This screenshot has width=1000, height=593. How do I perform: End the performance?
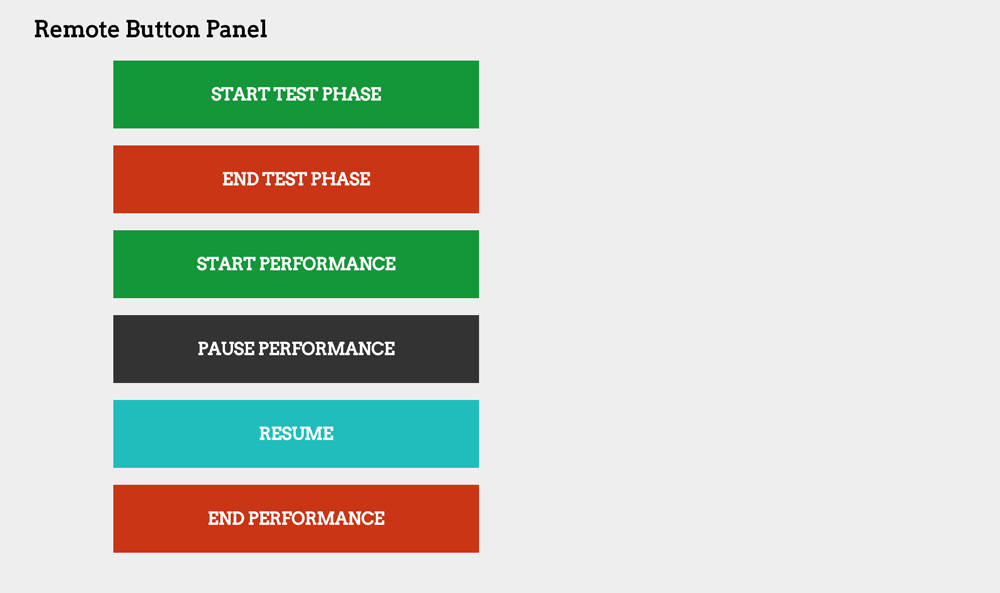(296, 519)
